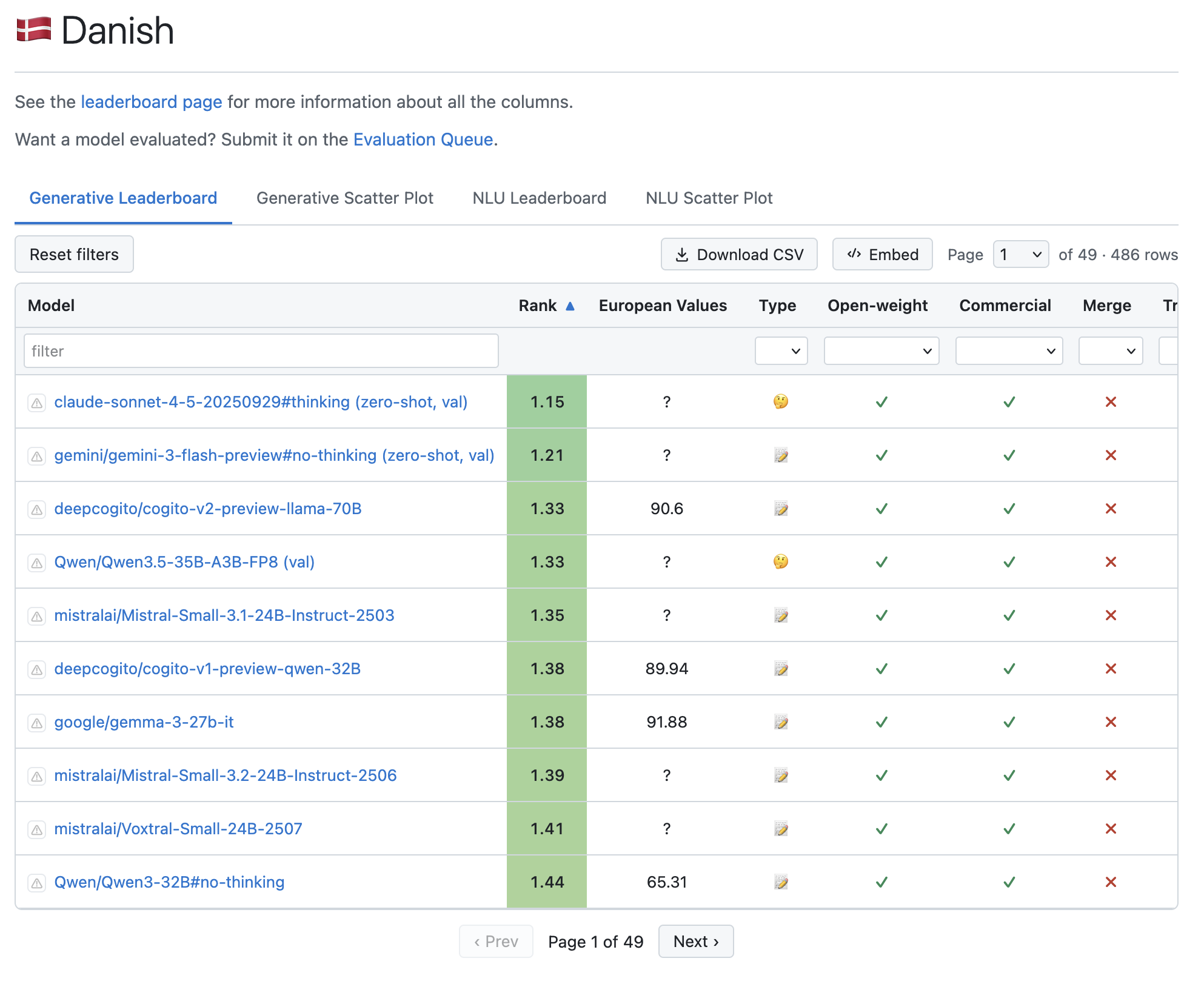
Task: Click the Danish flag icon in the heading
Action: tap(34, 30)
